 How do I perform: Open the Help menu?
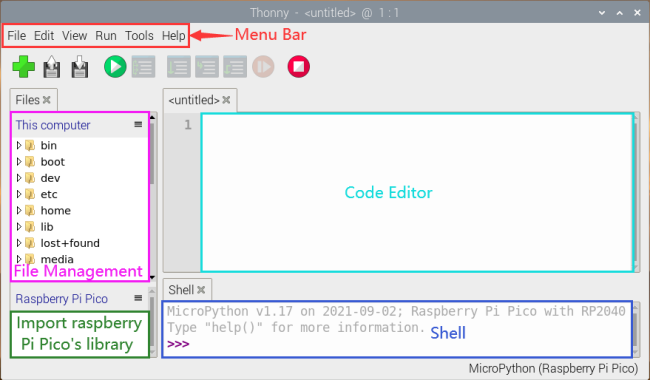tap(173, 36)
